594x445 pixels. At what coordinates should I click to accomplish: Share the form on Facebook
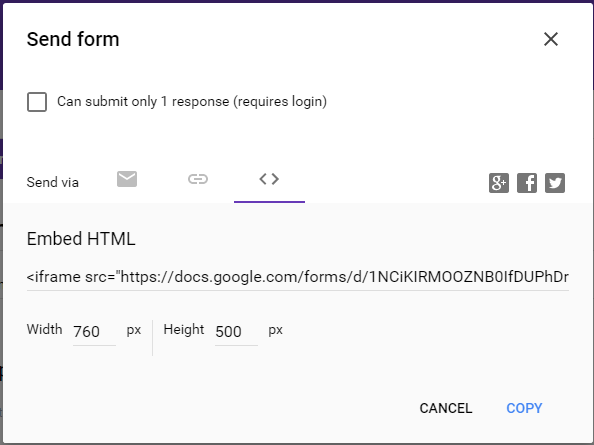(x=527, y=183)
